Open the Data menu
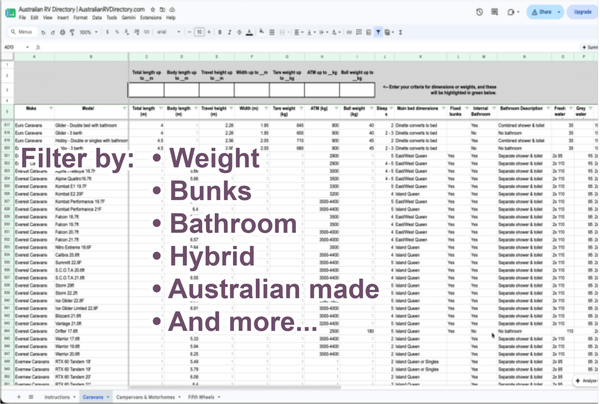The image size is (600, 404). tap(97, 18)
